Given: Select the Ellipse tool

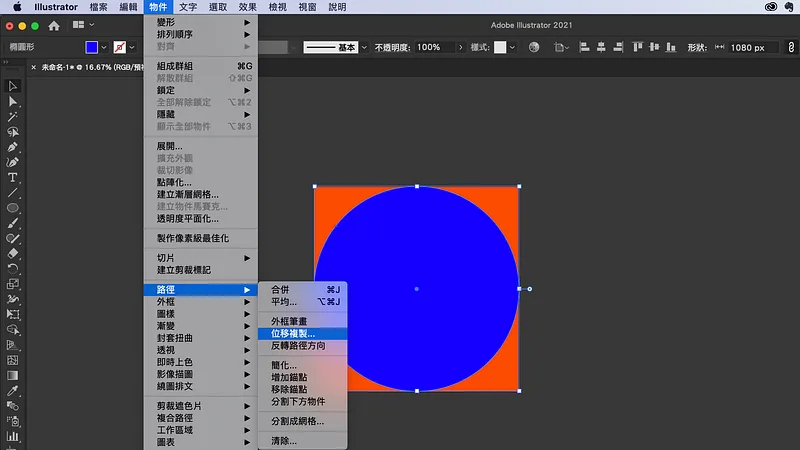Looking at the screenshot, I should (13, 208).
